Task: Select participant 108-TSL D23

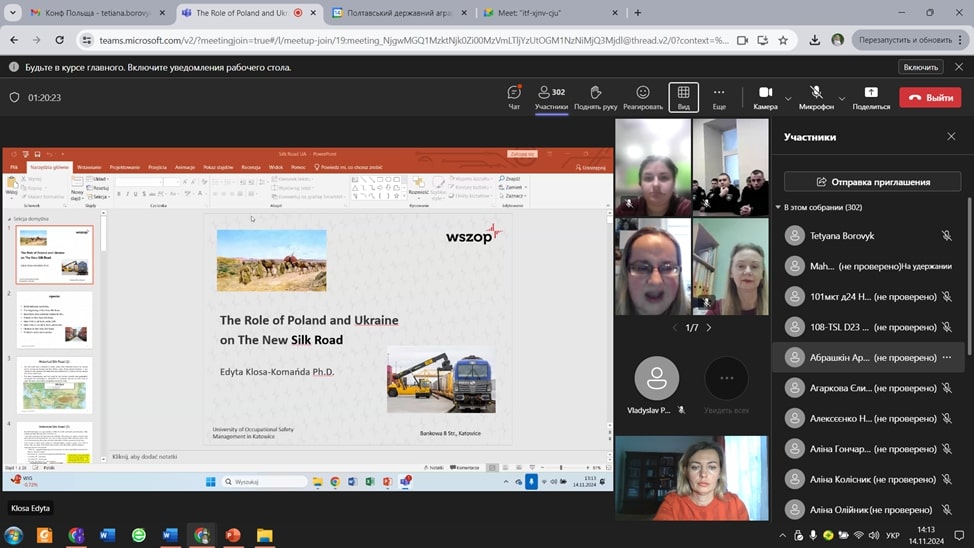Action: click(869, 327)
